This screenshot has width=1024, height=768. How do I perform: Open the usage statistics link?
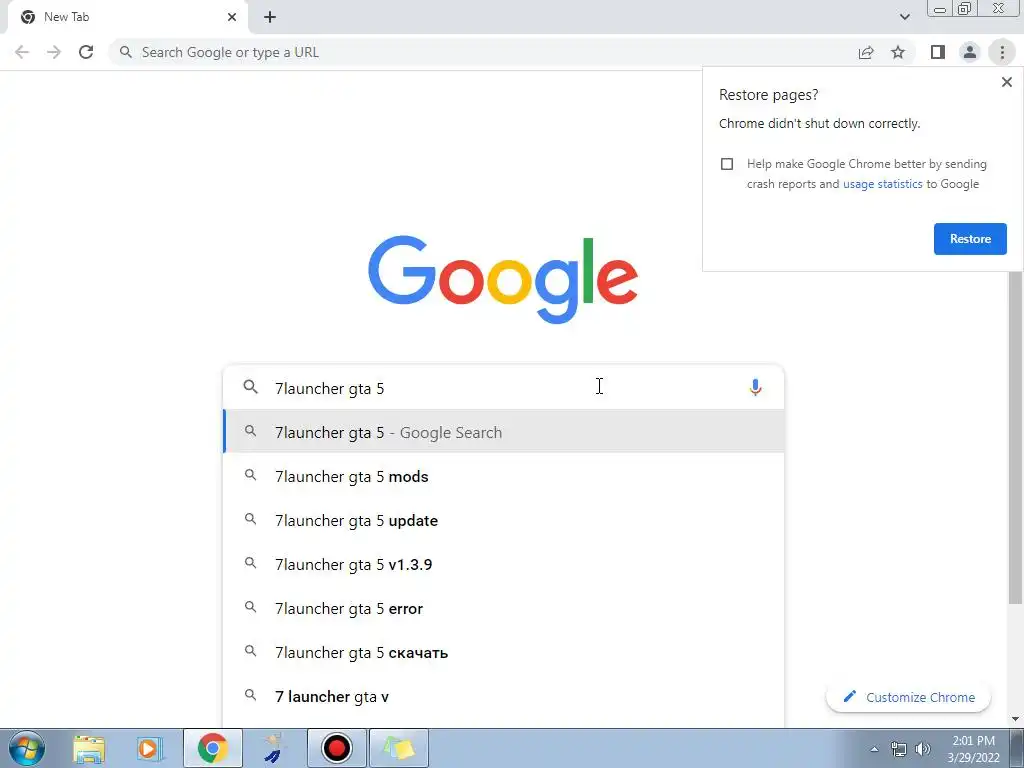pyautogui.click(x=882, y=184)
